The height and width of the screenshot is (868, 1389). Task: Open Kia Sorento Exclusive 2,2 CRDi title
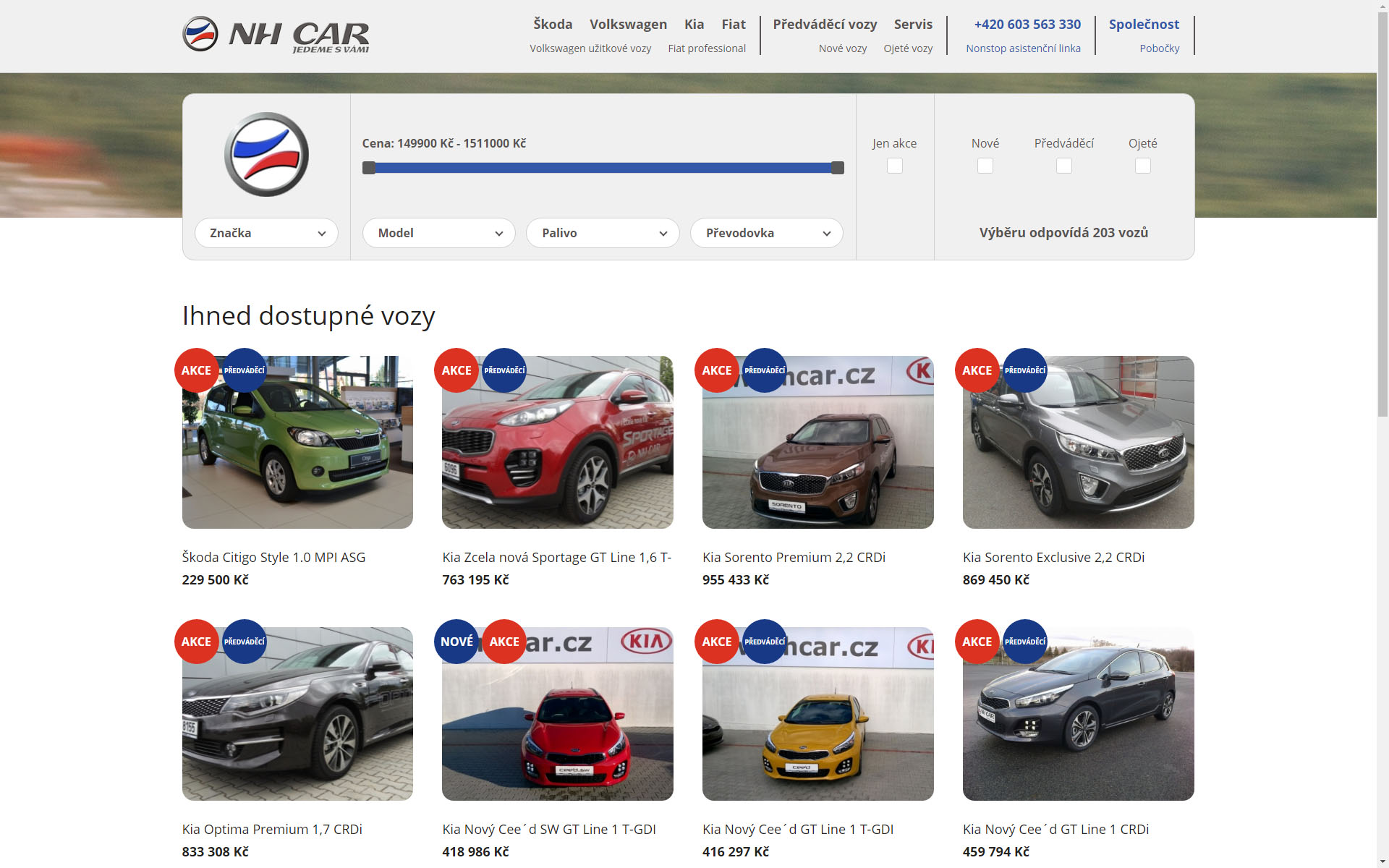(x=1053, y=557)
